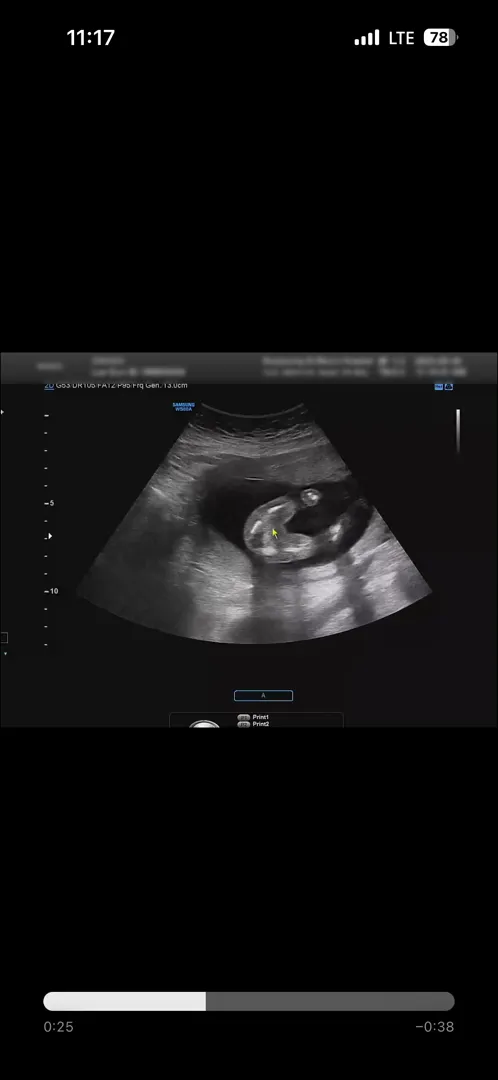
Task: Click the Print1 key label
Action: click(260, 717)
